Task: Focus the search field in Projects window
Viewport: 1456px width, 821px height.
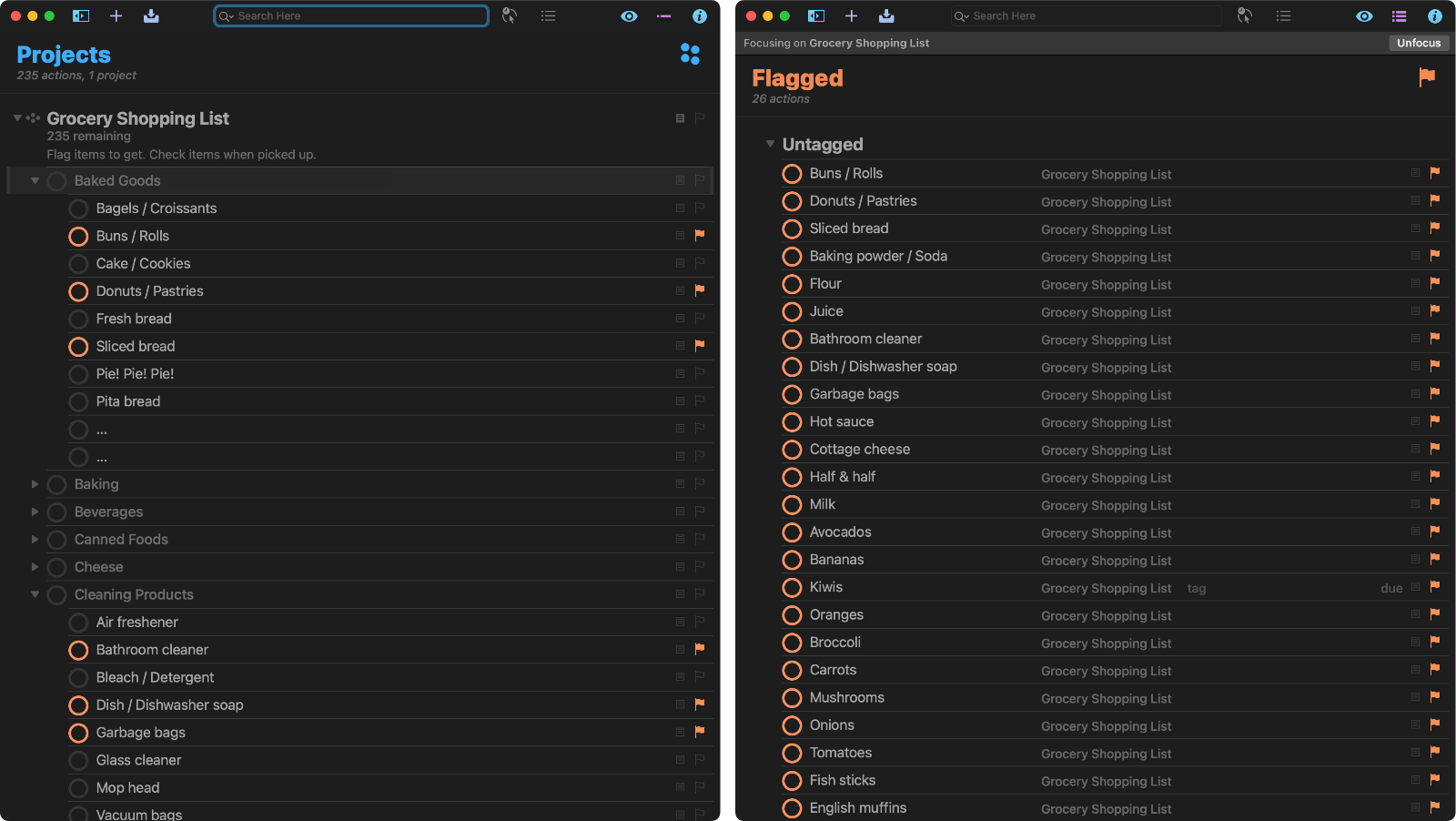Action: 351,15
